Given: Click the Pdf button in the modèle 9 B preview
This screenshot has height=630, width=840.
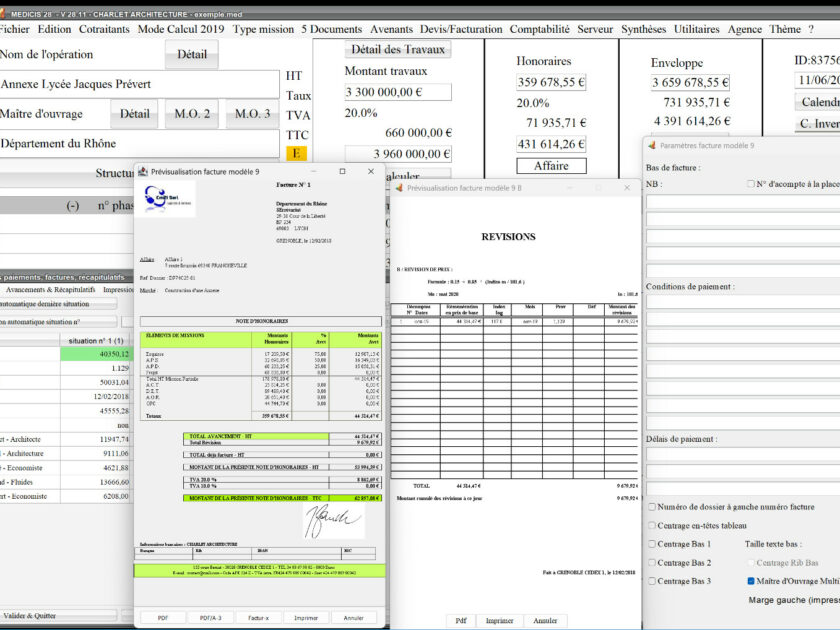Looking at the screenshot, I should click(x=461, y=620).
